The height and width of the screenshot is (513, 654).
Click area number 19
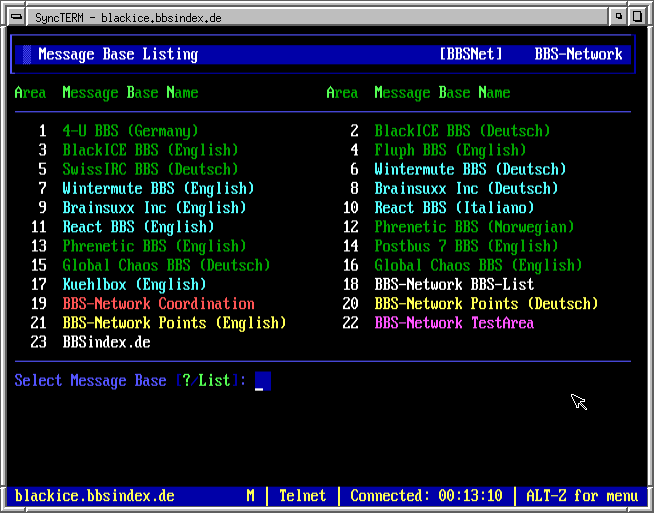click(x=38, y=304)
